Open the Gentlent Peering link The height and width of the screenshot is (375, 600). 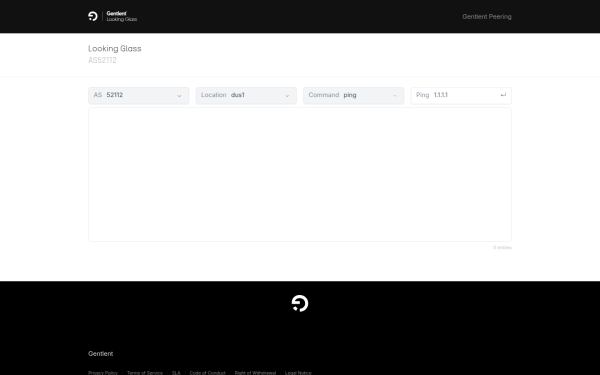(487, 16)
